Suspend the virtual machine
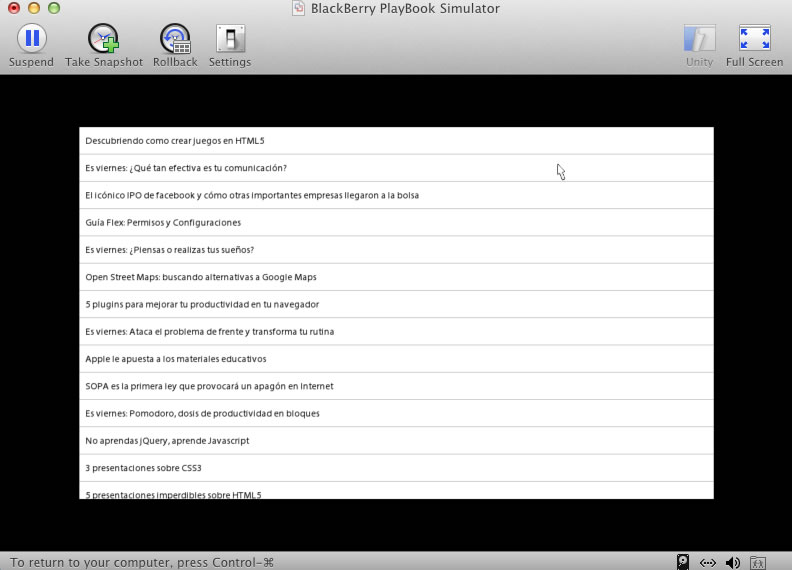This screenshot has height=570, width=792. pyautogui.click(x=31, y=45)
